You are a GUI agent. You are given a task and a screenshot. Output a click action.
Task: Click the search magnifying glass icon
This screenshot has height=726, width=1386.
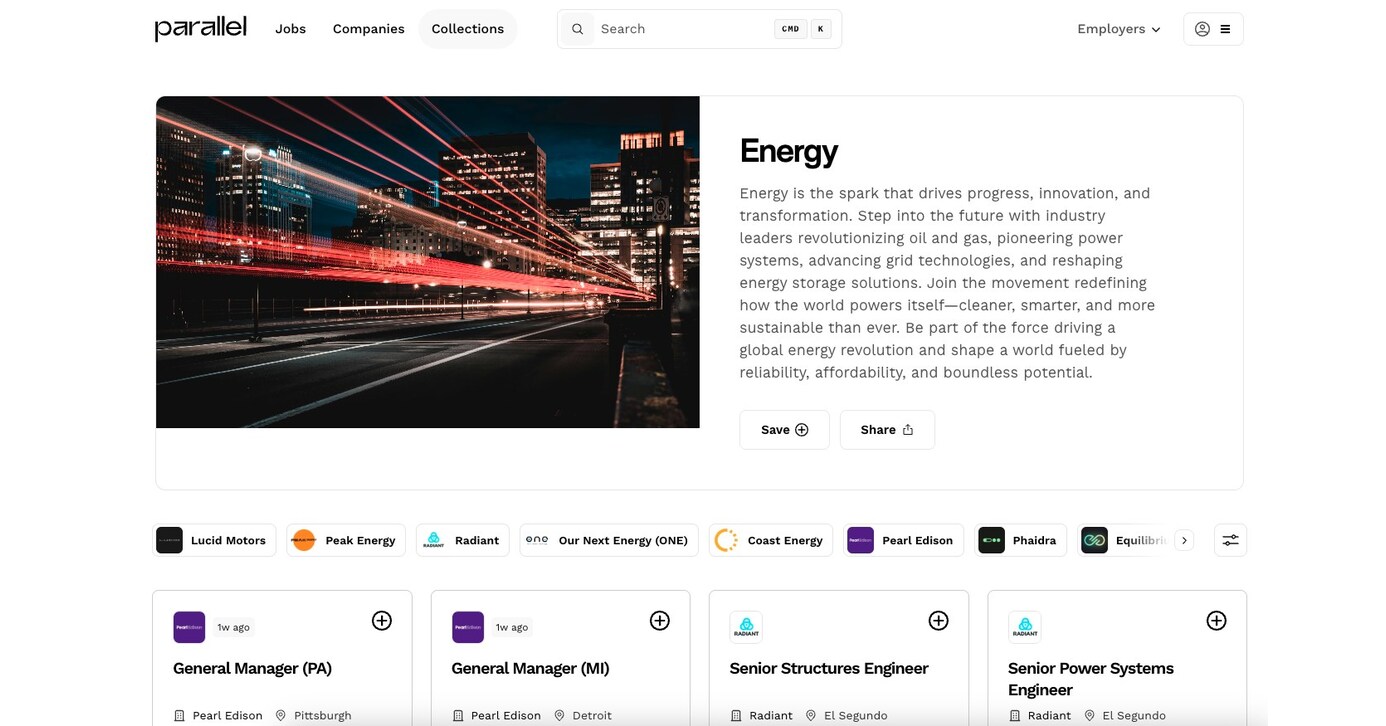point(577,28)
